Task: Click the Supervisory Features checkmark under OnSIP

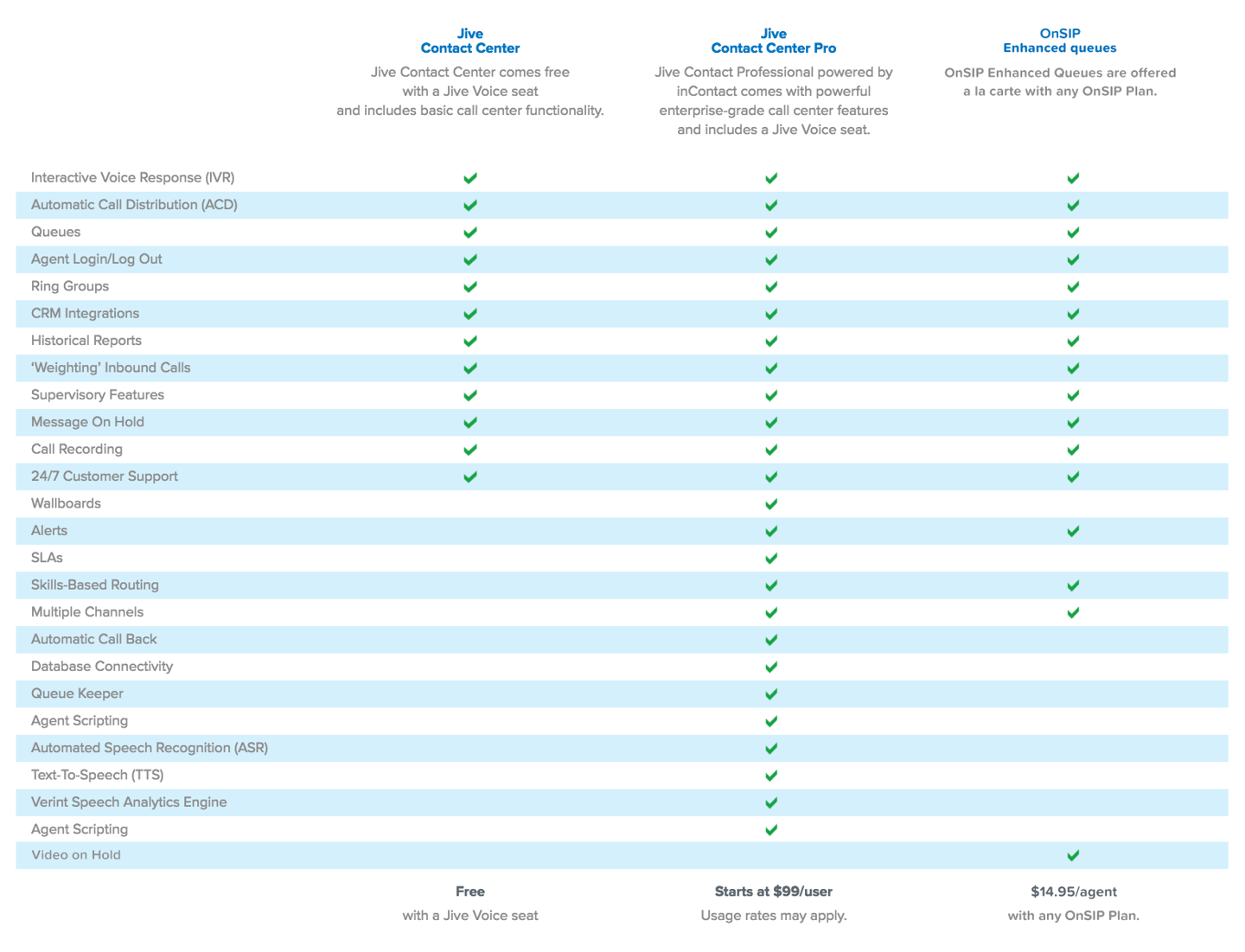Action: pos(1073,395)
